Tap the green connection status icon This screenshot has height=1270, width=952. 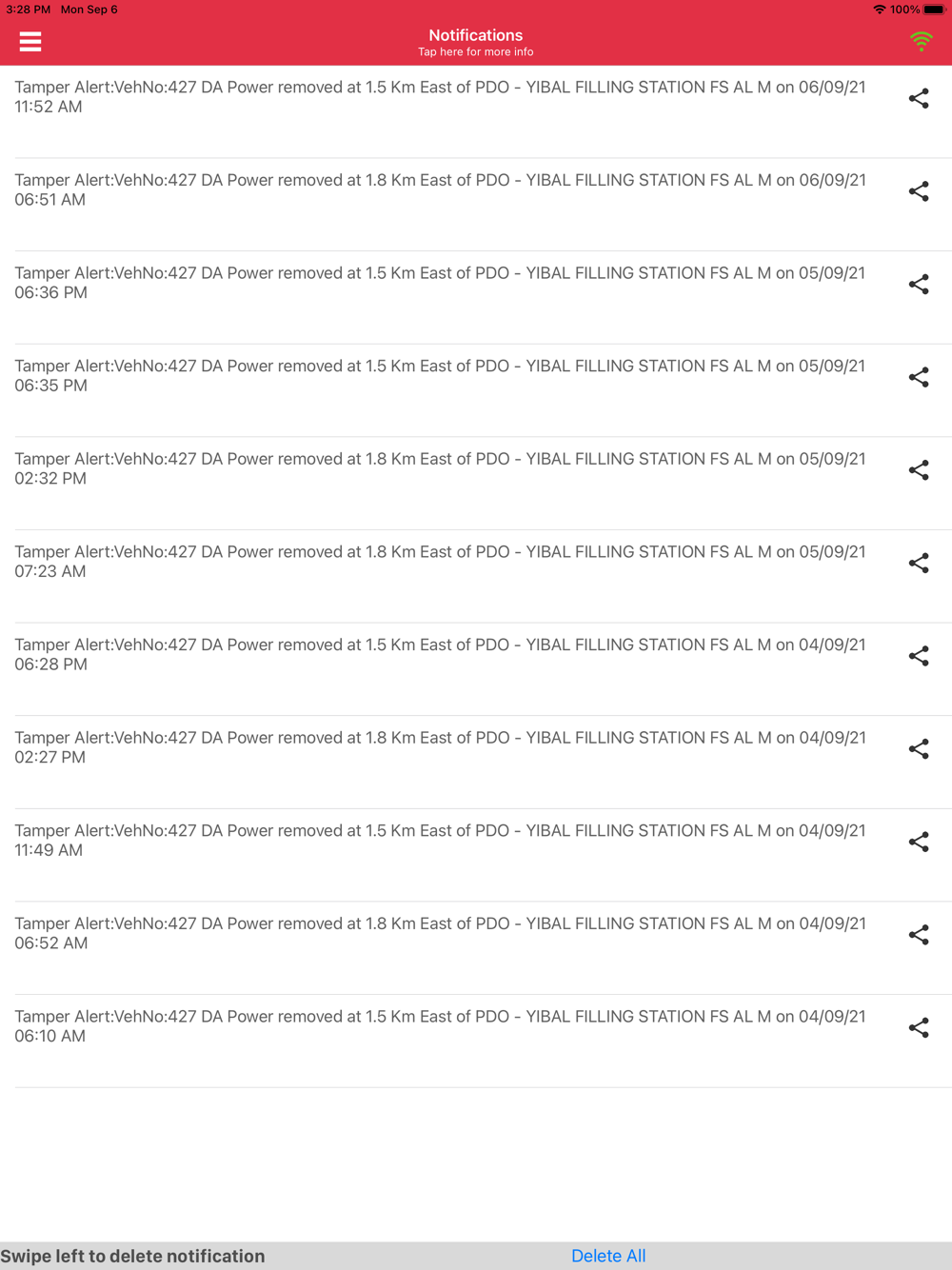tap(921, 41)
